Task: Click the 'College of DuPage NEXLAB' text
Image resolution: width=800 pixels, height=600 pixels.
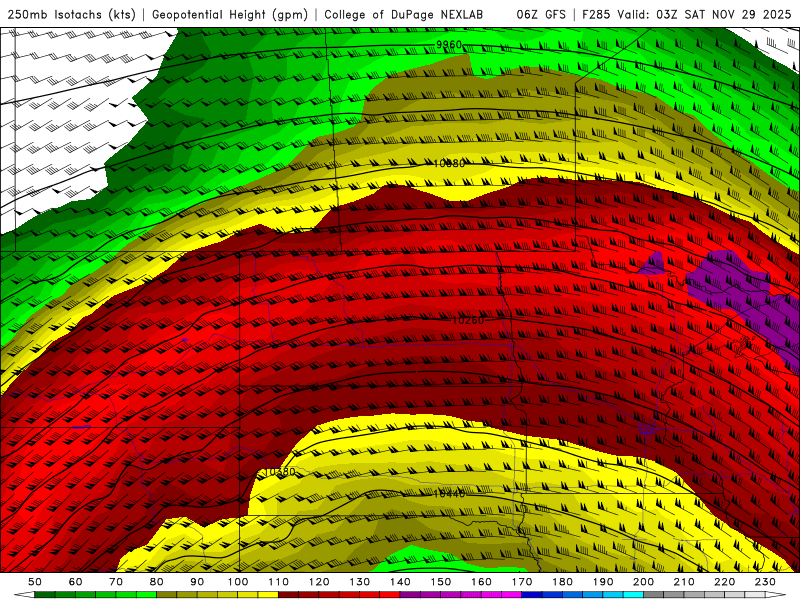Action: 404,14
